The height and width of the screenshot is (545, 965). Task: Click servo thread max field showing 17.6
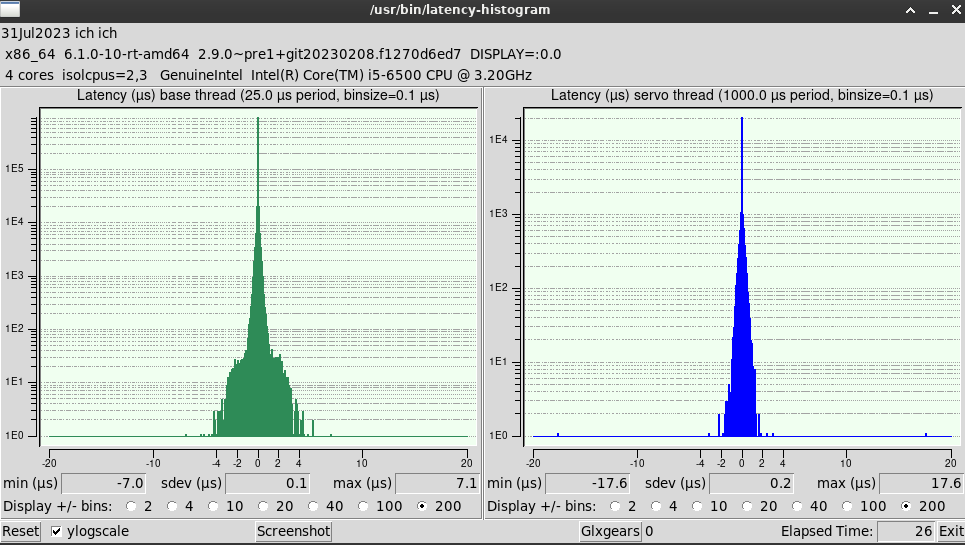(921, 483)
